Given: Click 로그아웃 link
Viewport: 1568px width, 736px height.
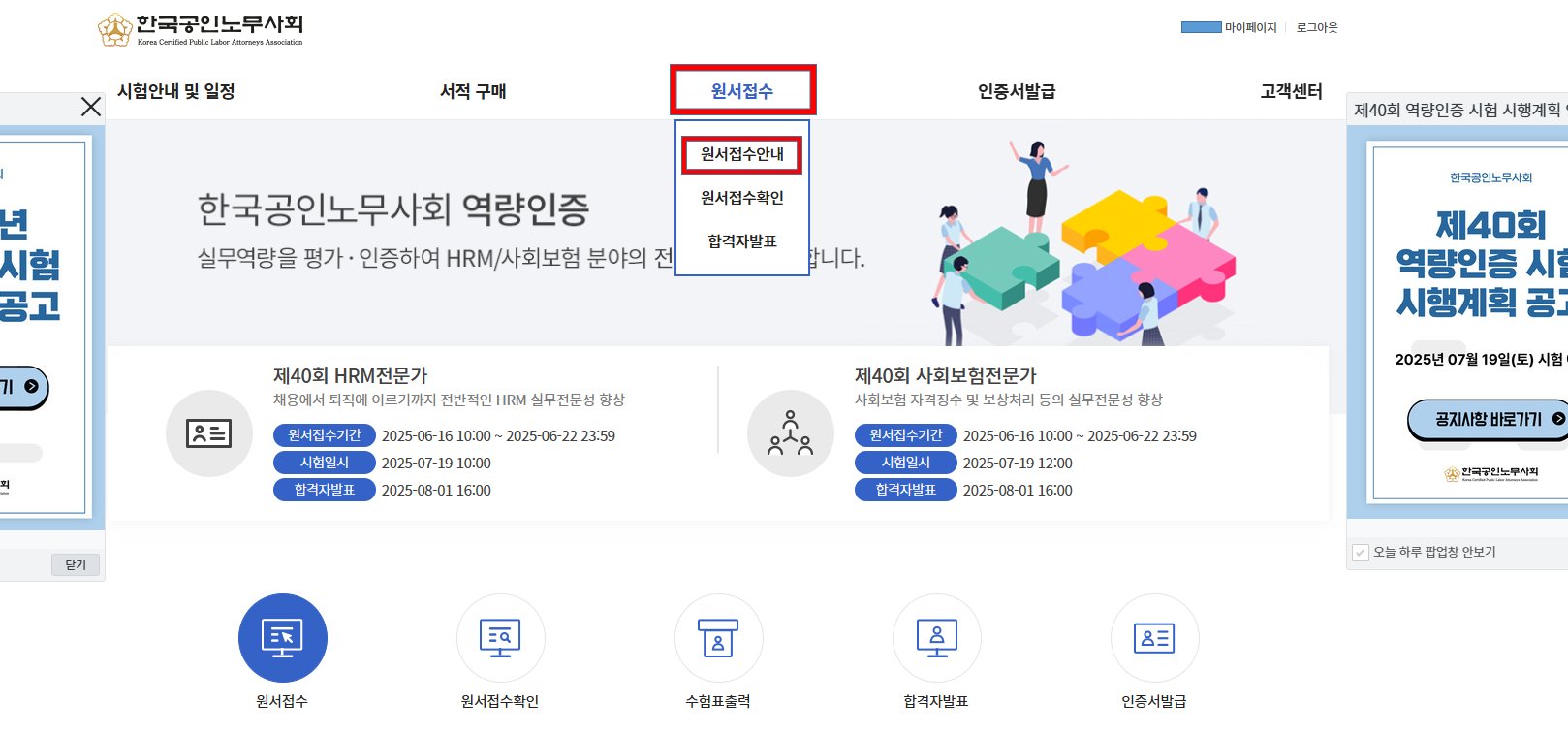Looking at the screenshot, I should tap(1317, 28).
